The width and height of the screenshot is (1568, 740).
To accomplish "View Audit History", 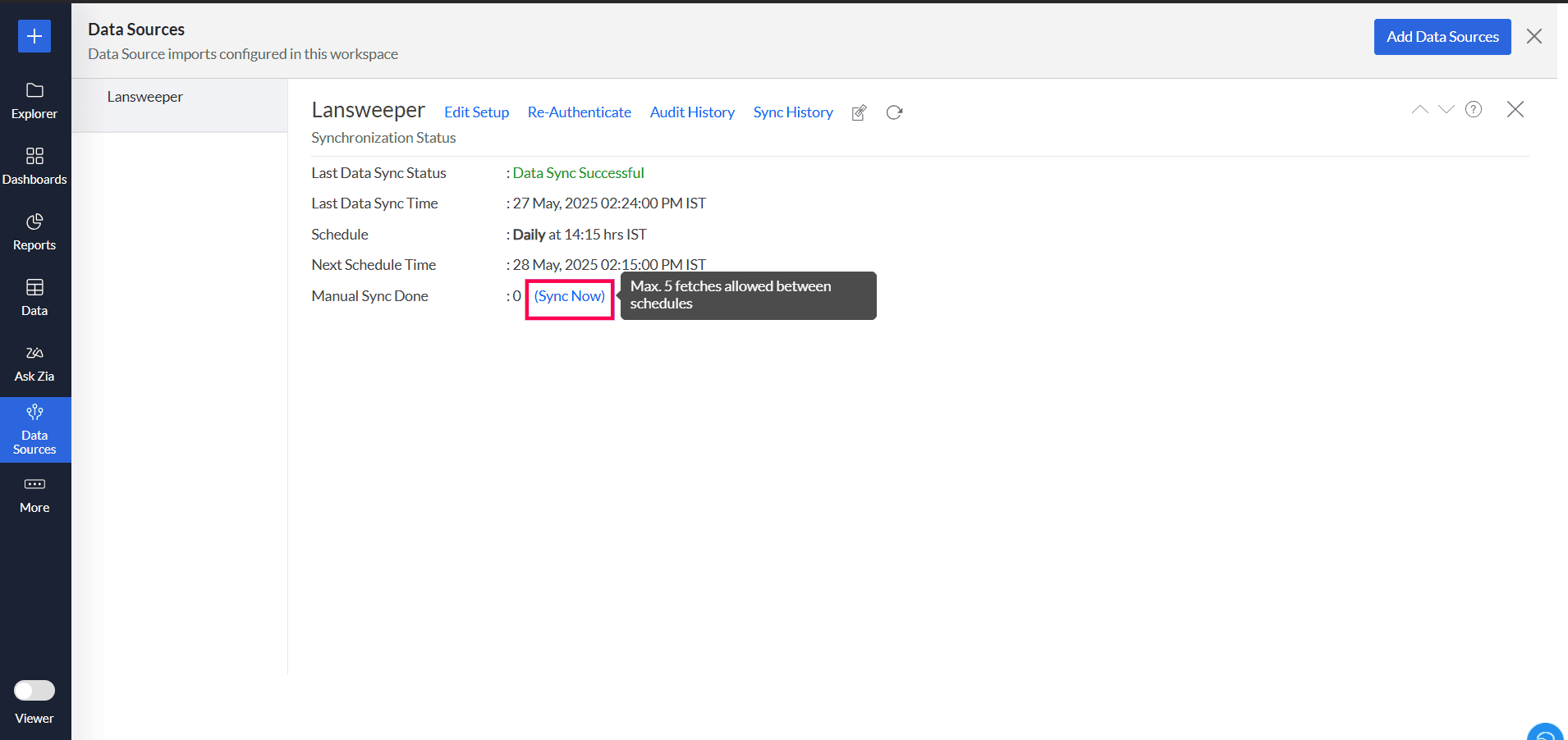I will 692,112.
